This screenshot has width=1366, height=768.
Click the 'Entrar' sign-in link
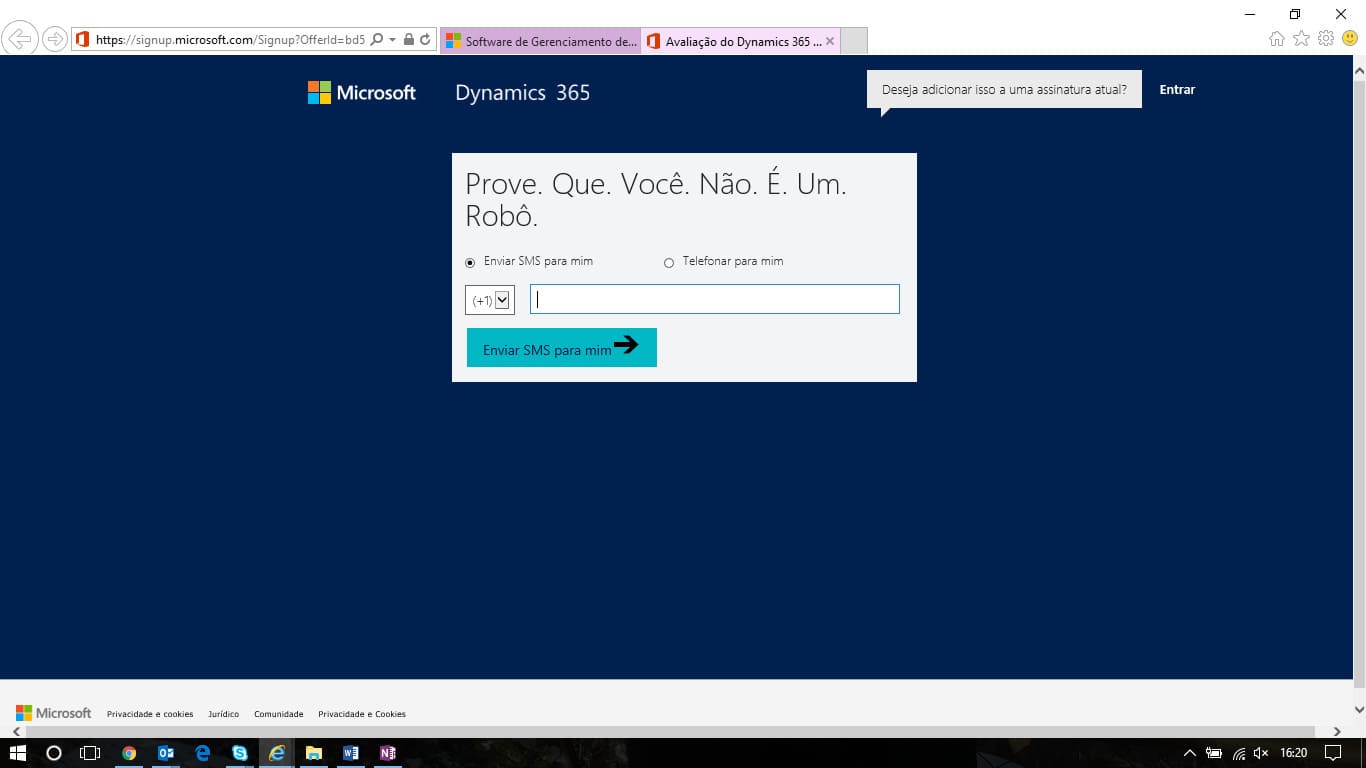pyautogui.click(x=1177, y=90)
